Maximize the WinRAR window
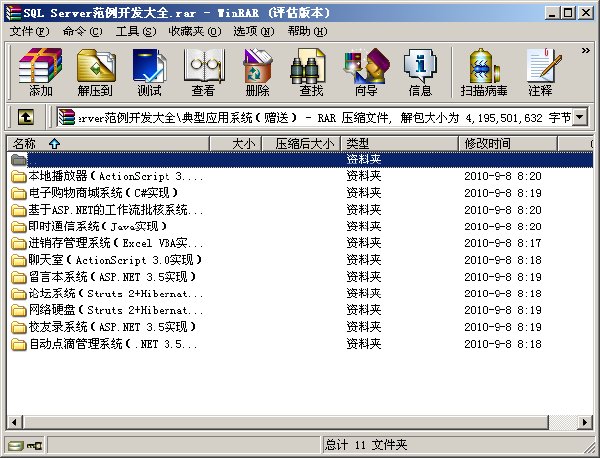Image resolution: width=600 pixels, height=458 pixels. point(568,13)
